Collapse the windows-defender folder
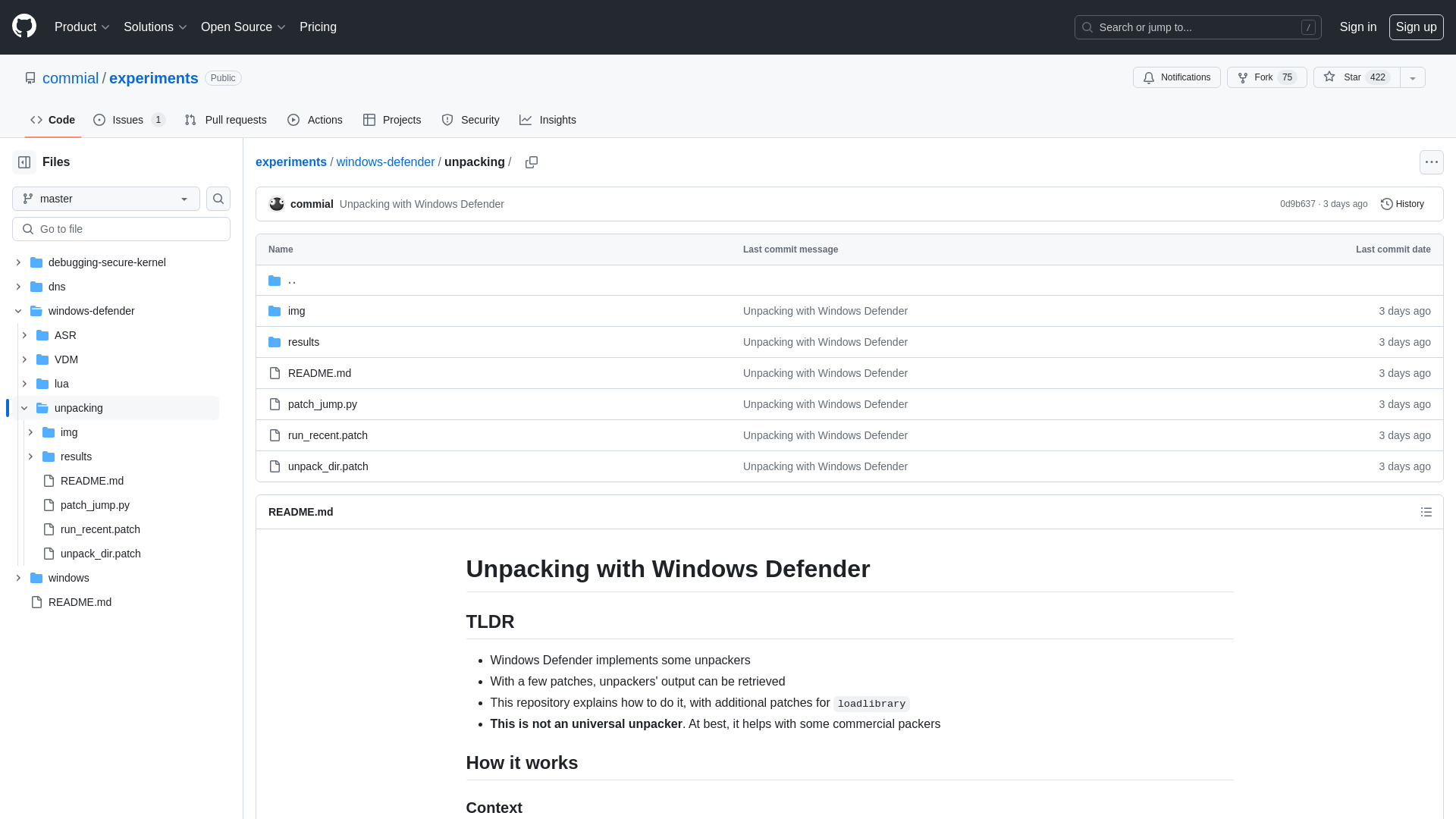The image size is (1456, 819). point(18,311)
